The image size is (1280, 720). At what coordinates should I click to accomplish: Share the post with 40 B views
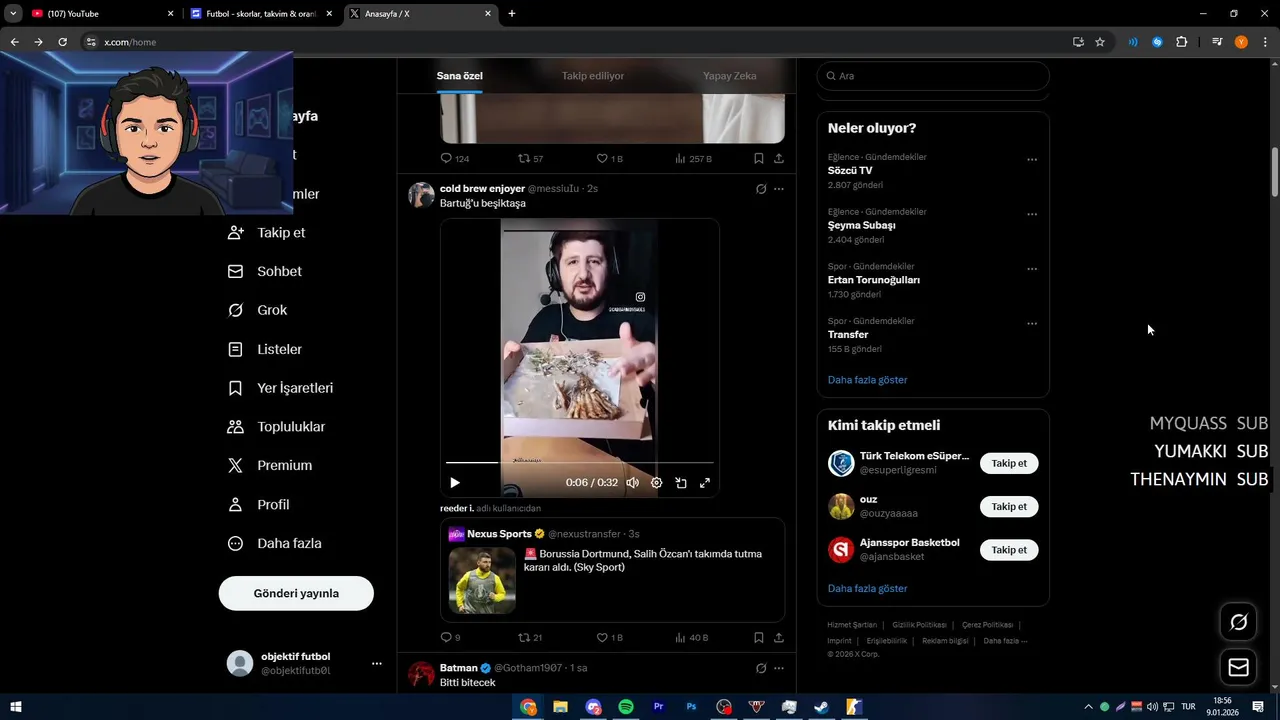click(x=779, y=638)
